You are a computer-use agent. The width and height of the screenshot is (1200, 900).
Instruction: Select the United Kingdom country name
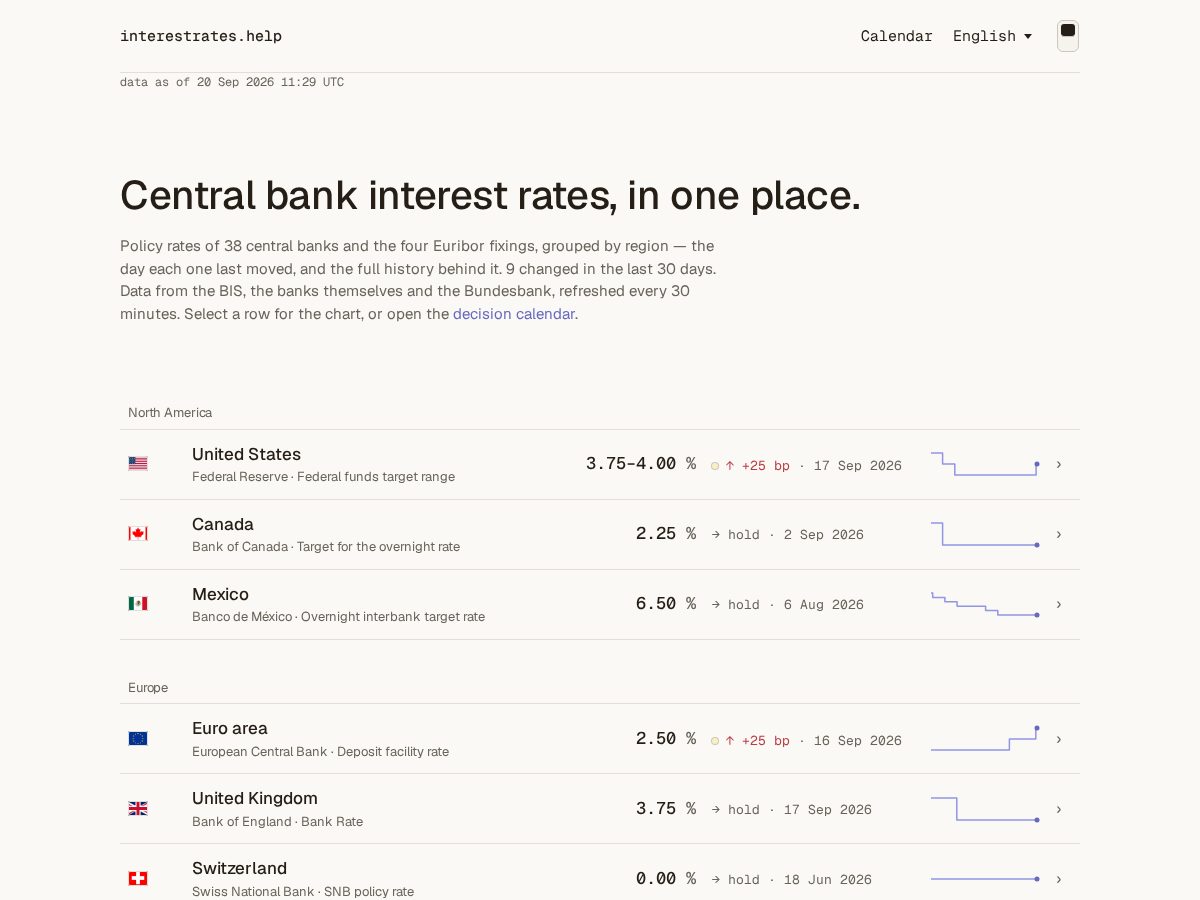pyautogui.click(x=255, y=798)
